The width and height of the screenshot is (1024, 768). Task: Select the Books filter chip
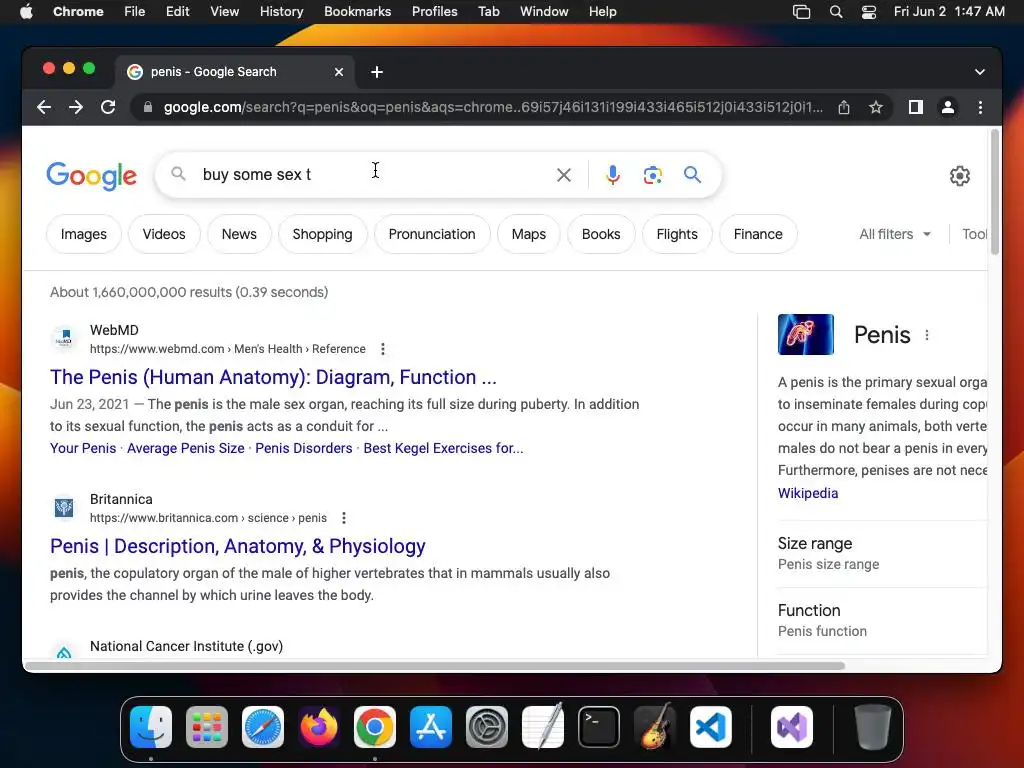[601, 234]
